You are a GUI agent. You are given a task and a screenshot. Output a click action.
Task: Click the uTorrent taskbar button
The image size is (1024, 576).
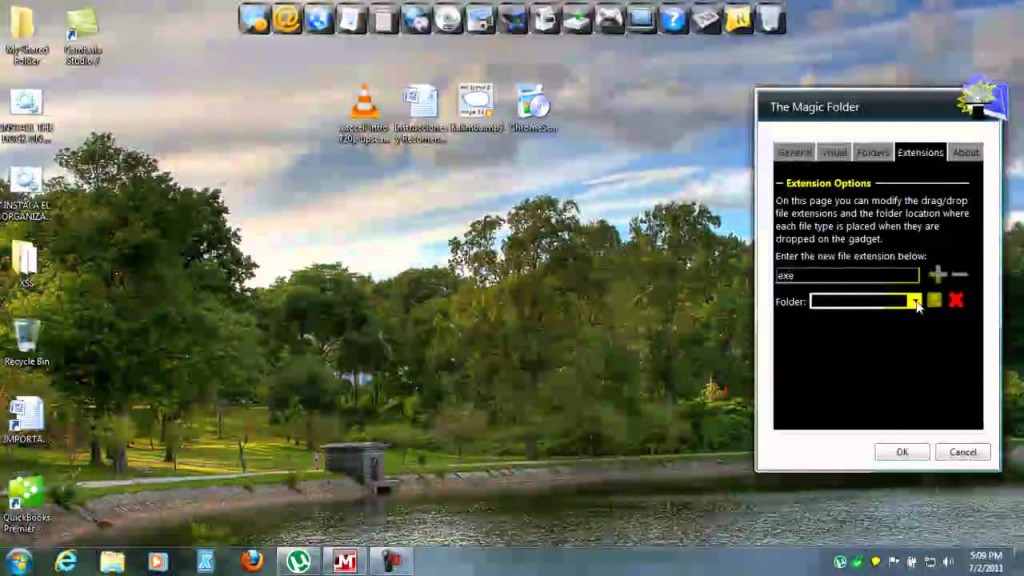click(298, 561)
